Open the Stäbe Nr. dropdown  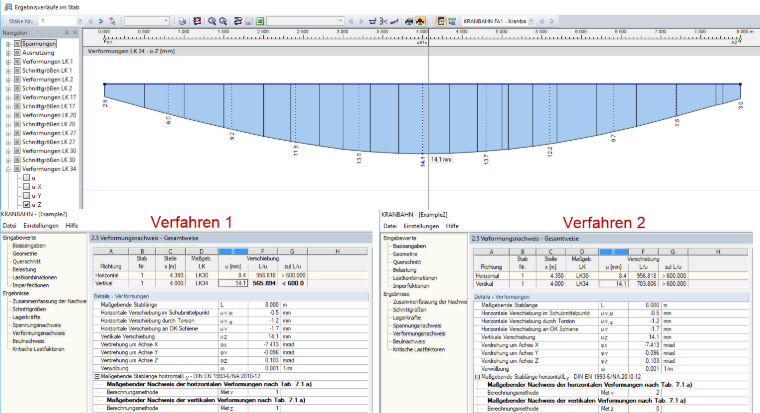coord(80,21)
